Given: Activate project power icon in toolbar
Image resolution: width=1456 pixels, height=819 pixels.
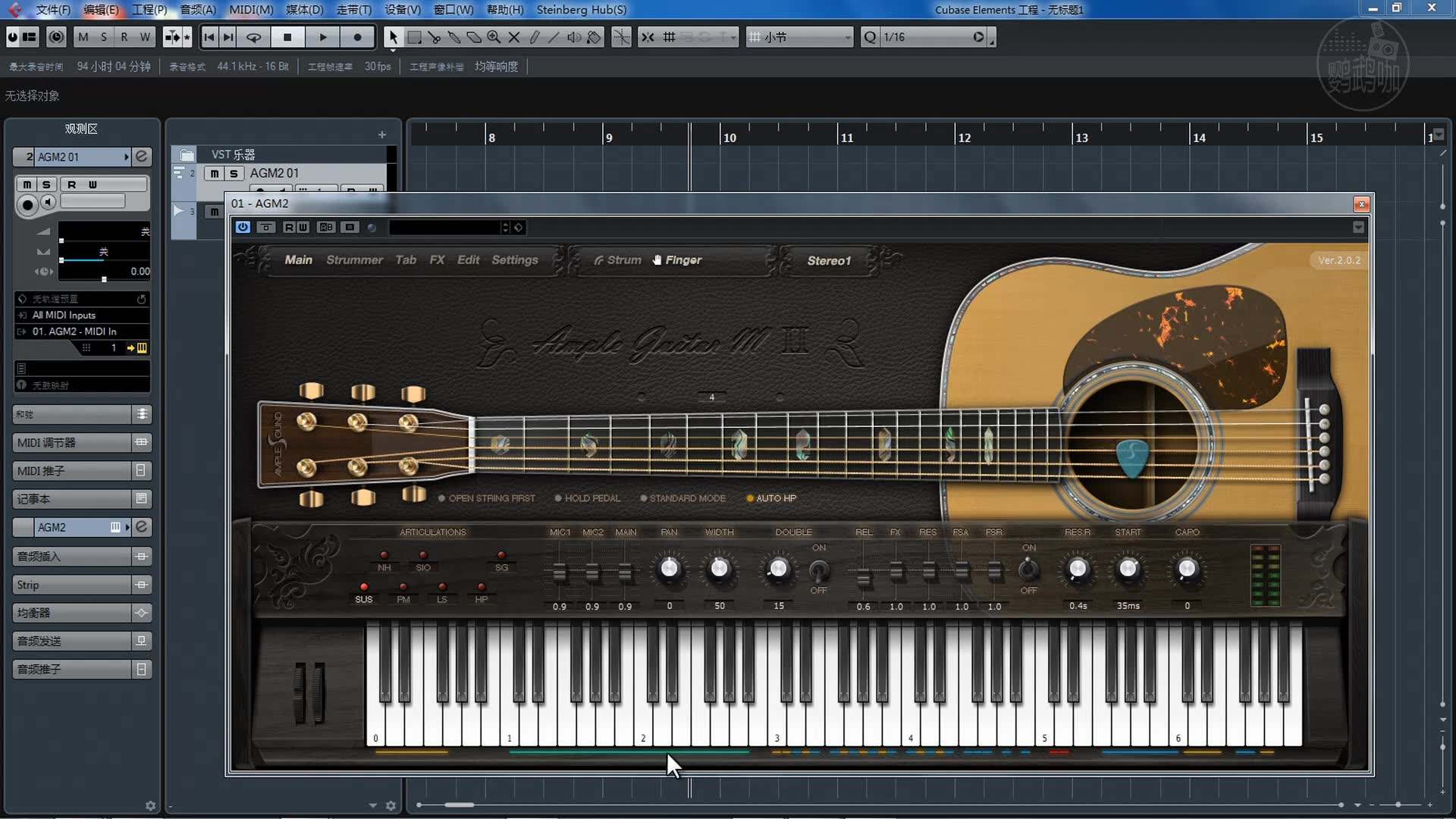Looking at the screenshot, I should point(12,37).
